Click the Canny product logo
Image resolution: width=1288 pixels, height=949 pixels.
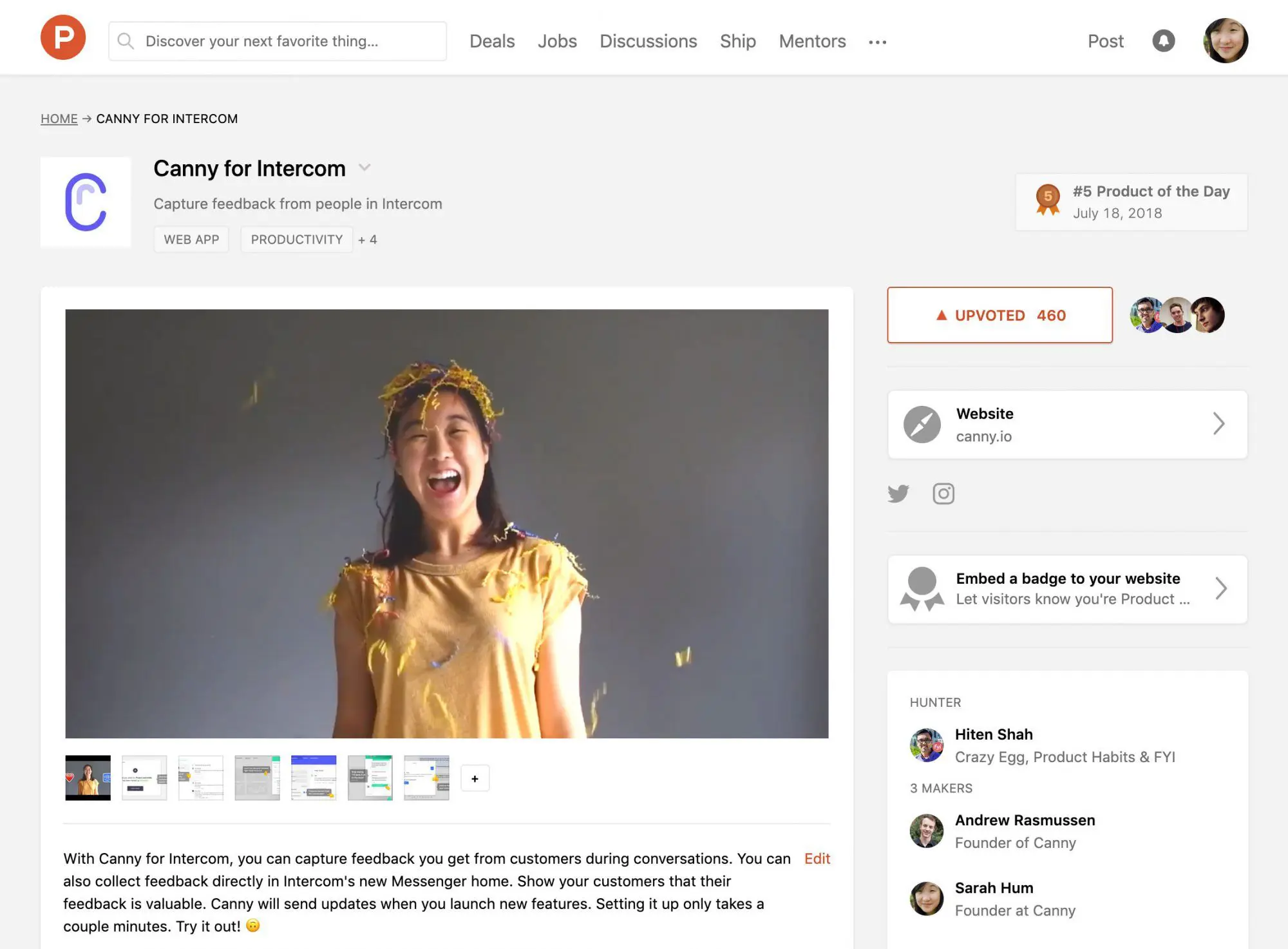tap(86, 202)
